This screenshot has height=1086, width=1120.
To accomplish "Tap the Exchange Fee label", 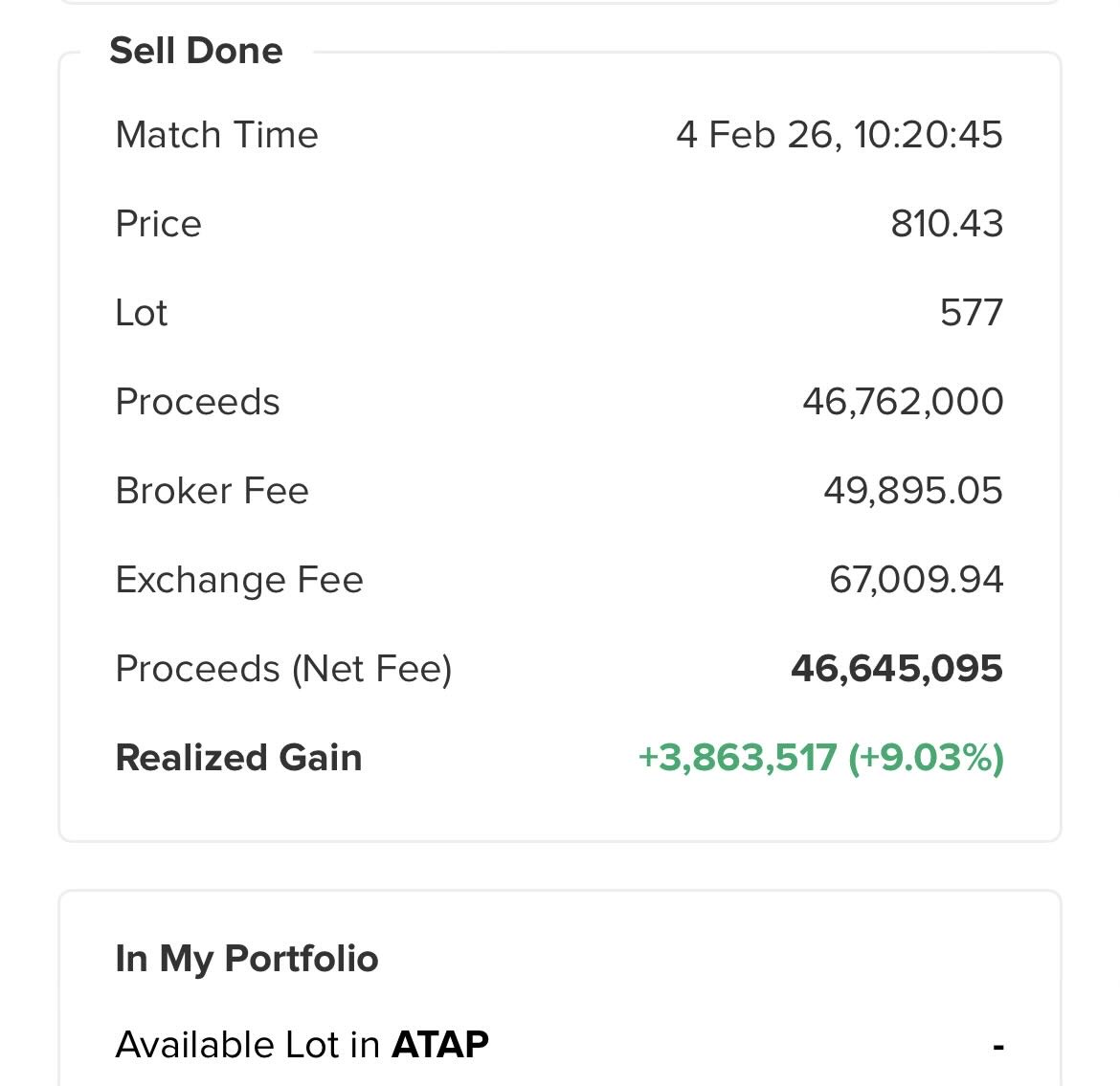I will tap(239, 580).
